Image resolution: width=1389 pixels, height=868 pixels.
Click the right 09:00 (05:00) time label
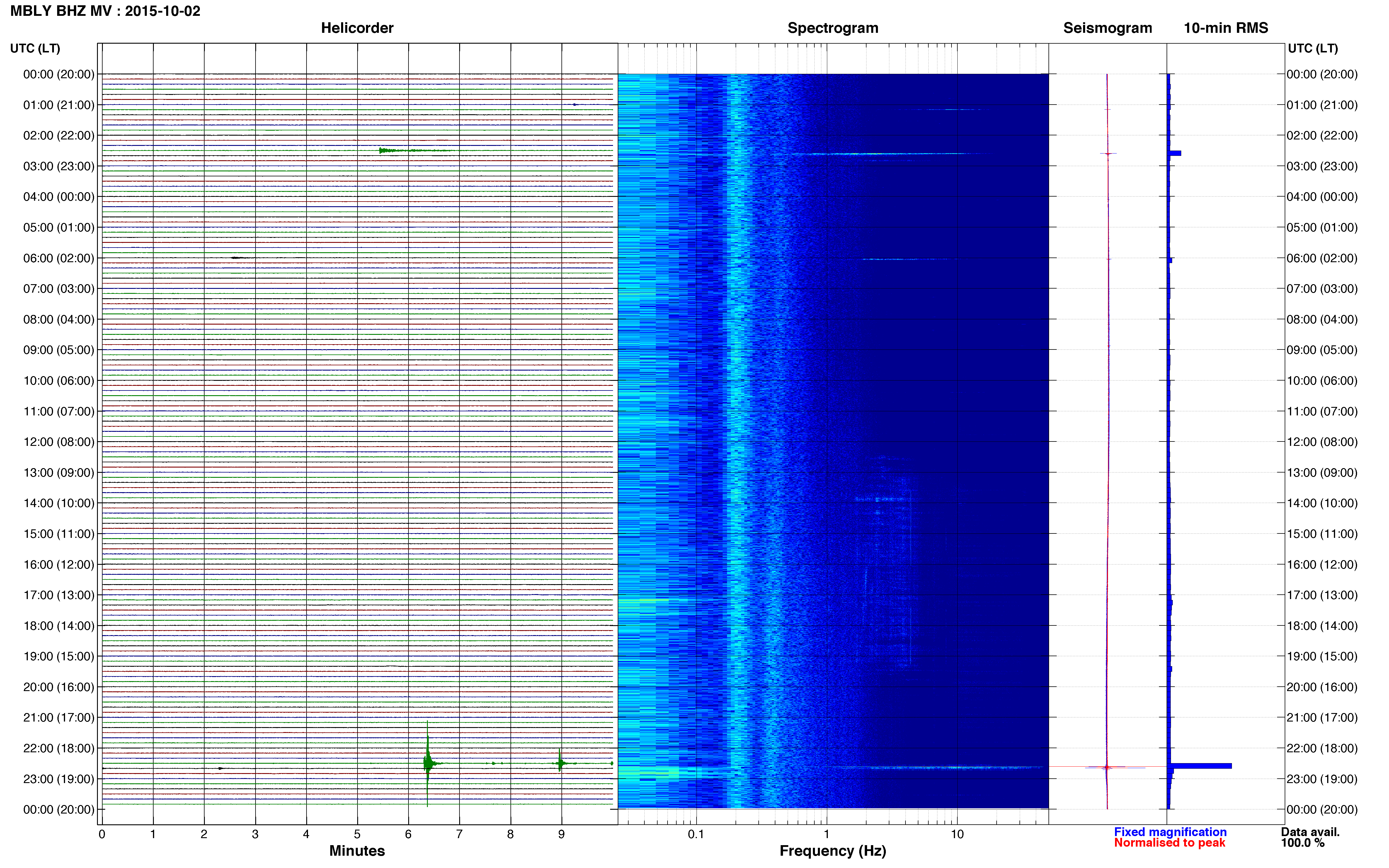pyautogui.click(x=1322, y=350)
